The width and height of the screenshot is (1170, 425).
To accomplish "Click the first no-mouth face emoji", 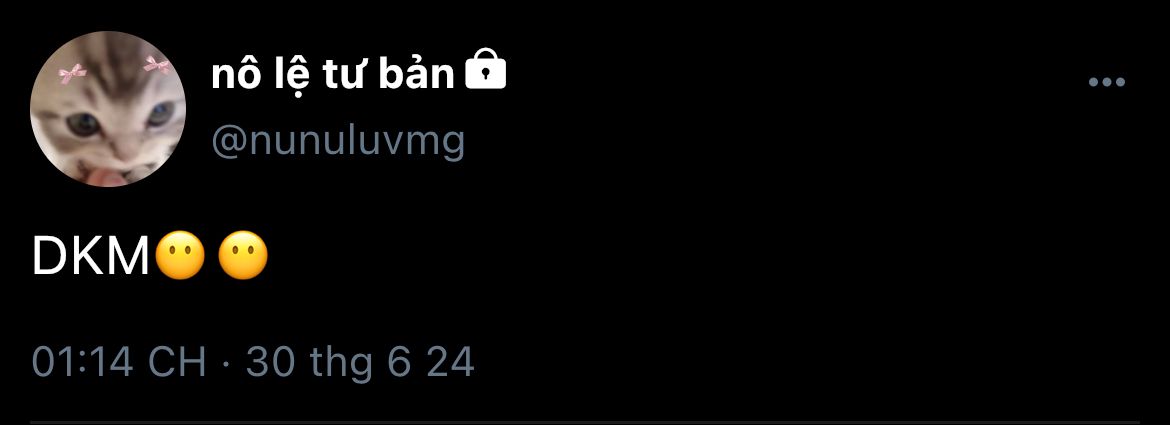I will (180, 256).
